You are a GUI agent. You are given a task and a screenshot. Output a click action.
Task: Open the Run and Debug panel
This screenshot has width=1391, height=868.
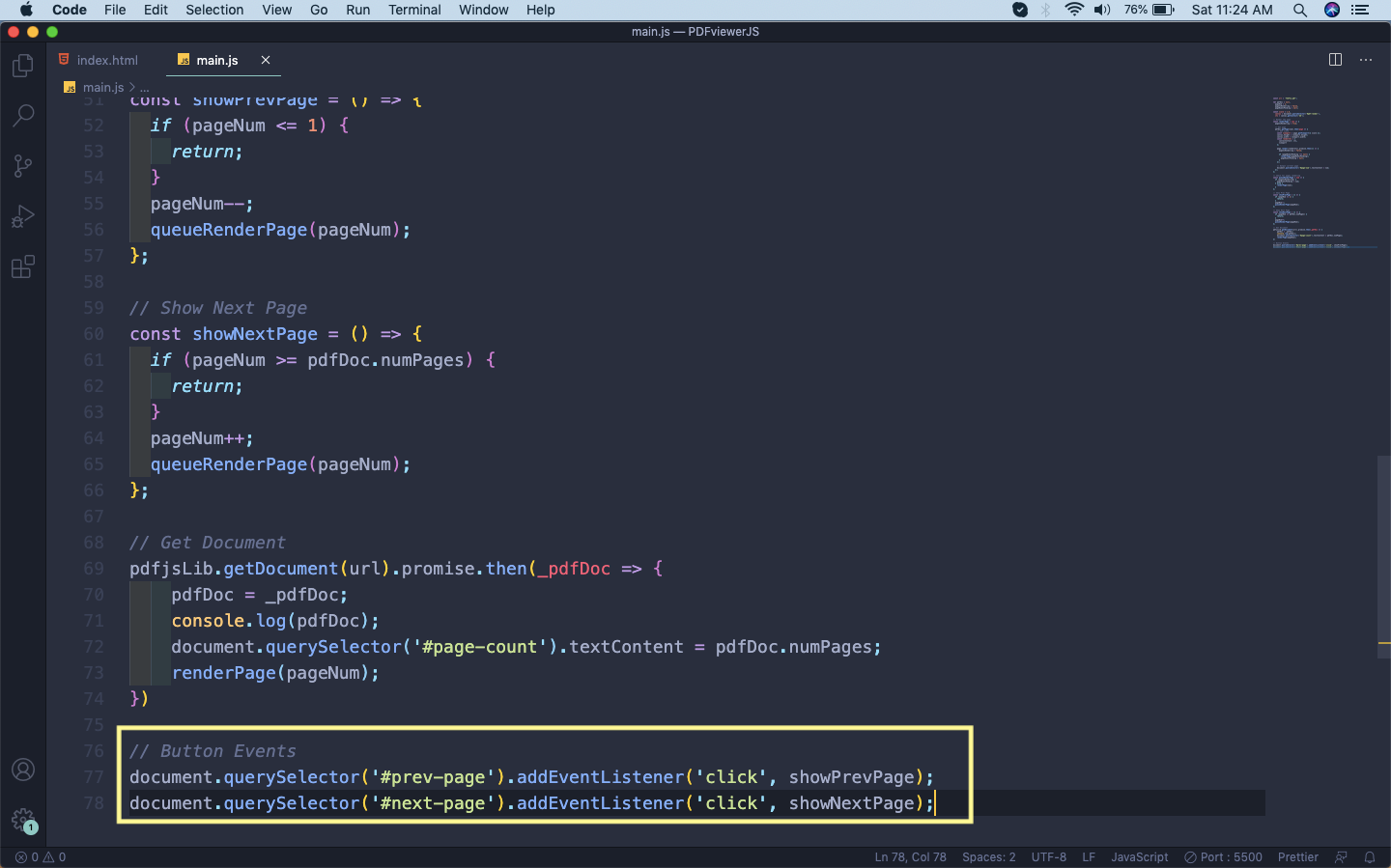(23, 215)
